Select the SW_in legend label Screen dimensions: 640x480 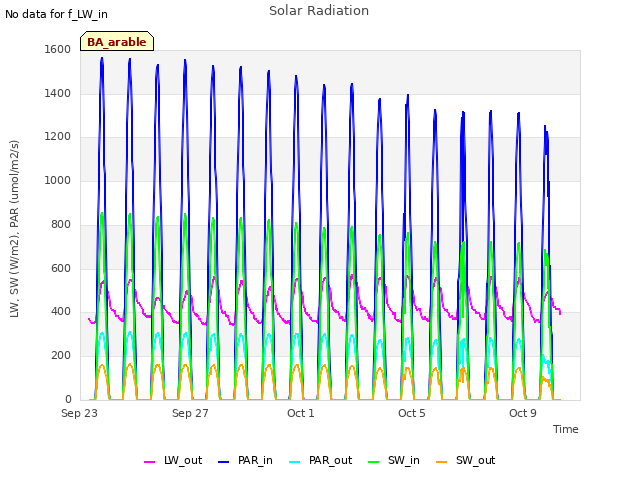(x=404, y=460)
